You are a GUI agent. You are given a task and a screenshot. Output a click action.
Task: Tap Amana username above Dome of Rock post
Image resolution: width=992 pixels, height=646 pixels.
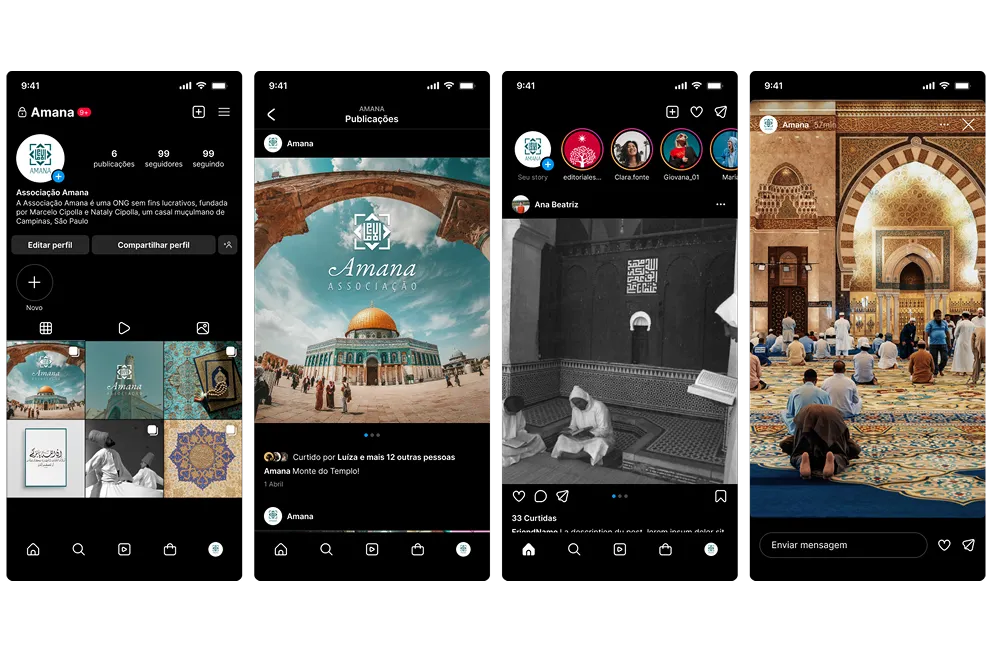point(300,144)
